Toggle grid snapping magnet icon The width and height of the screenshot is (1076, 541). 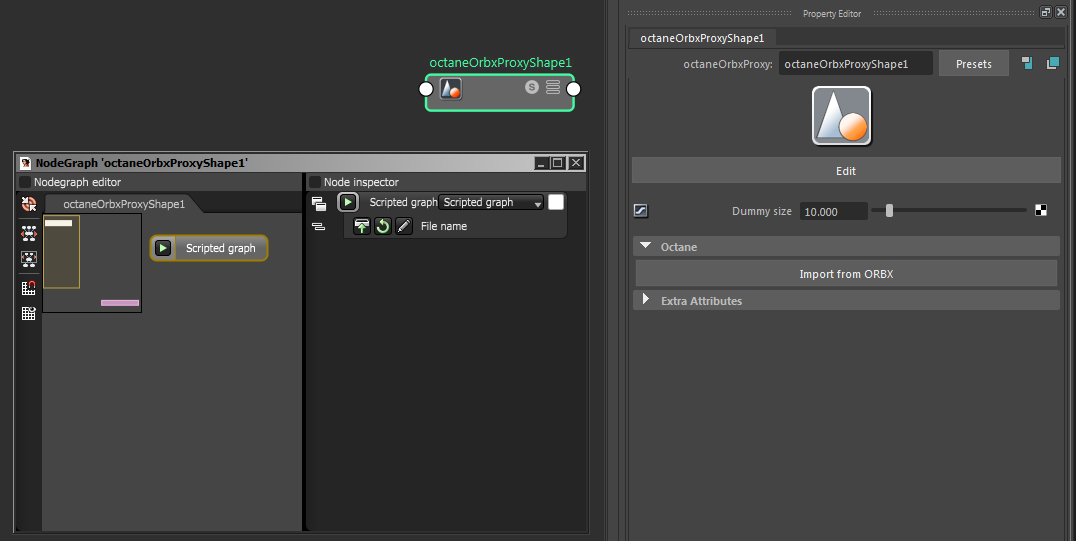[x=28, y=288]
